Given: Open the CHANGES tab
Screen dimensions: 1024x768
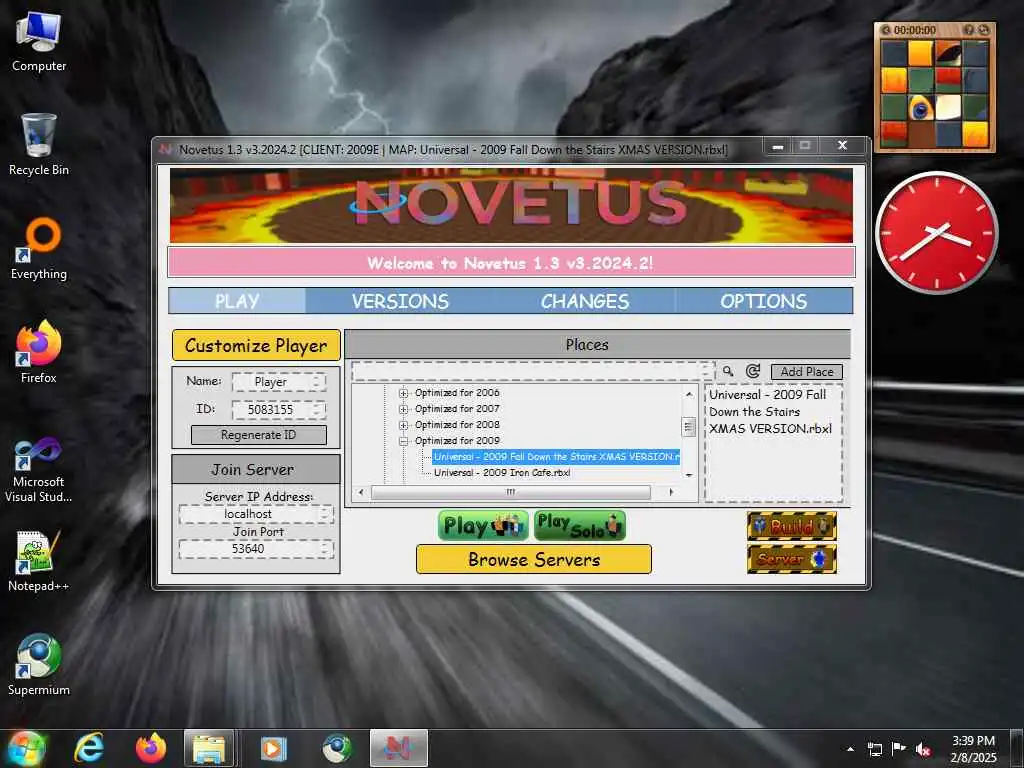Looking at the screenshot, I should point(584,301).
